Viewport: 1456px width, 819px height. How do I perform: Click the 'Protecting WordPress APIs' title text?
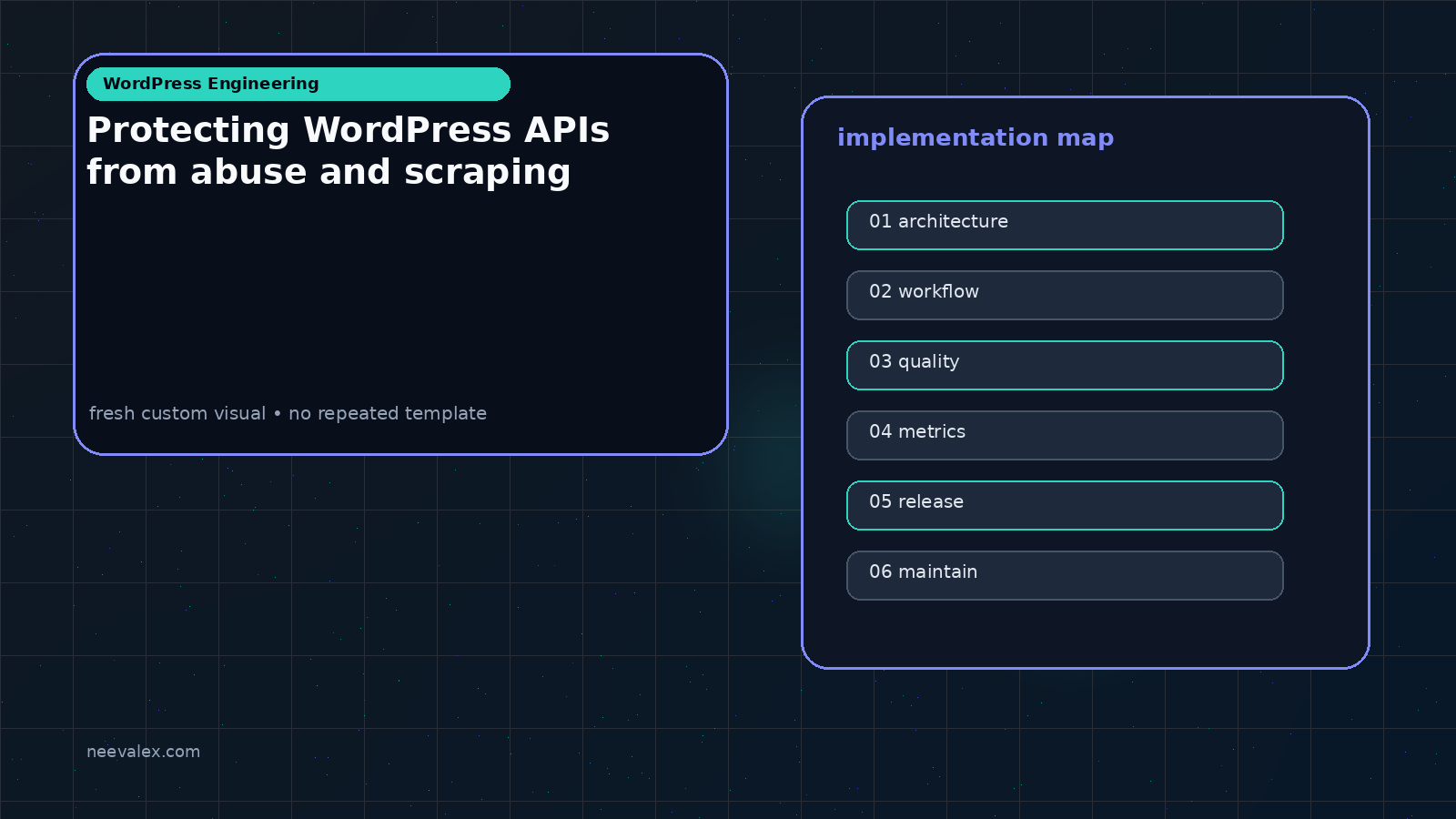point(348,130)
